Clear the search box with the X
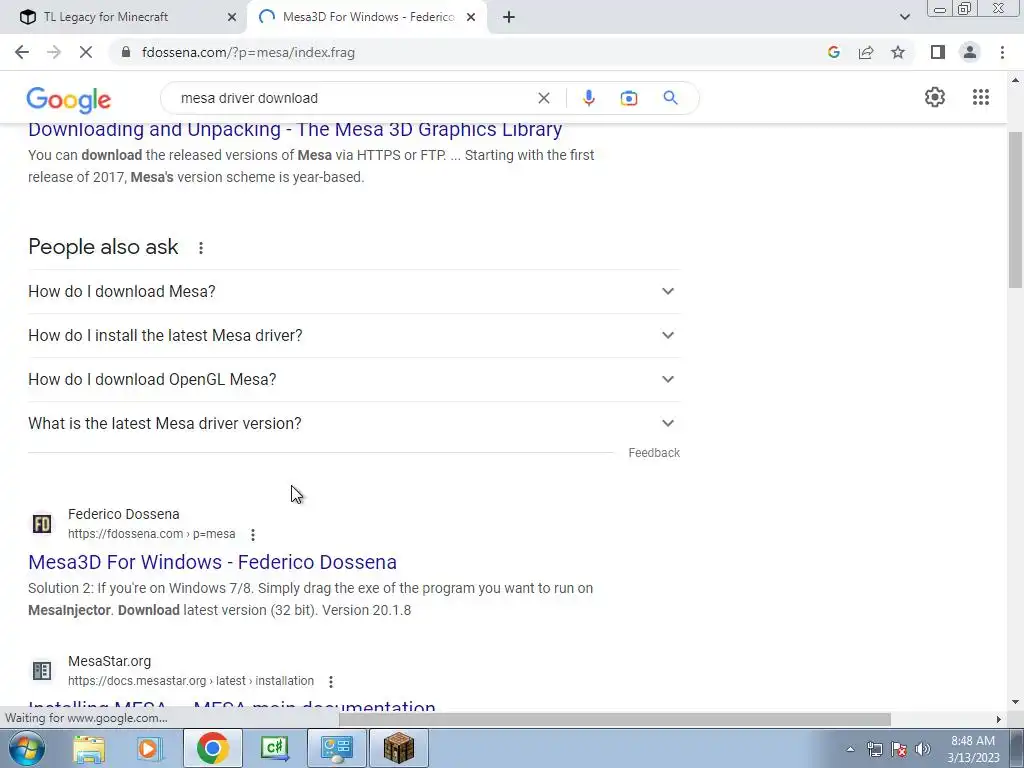Image resolution: width=1024 pixels, height=768 pixels. tap(543, 98)
